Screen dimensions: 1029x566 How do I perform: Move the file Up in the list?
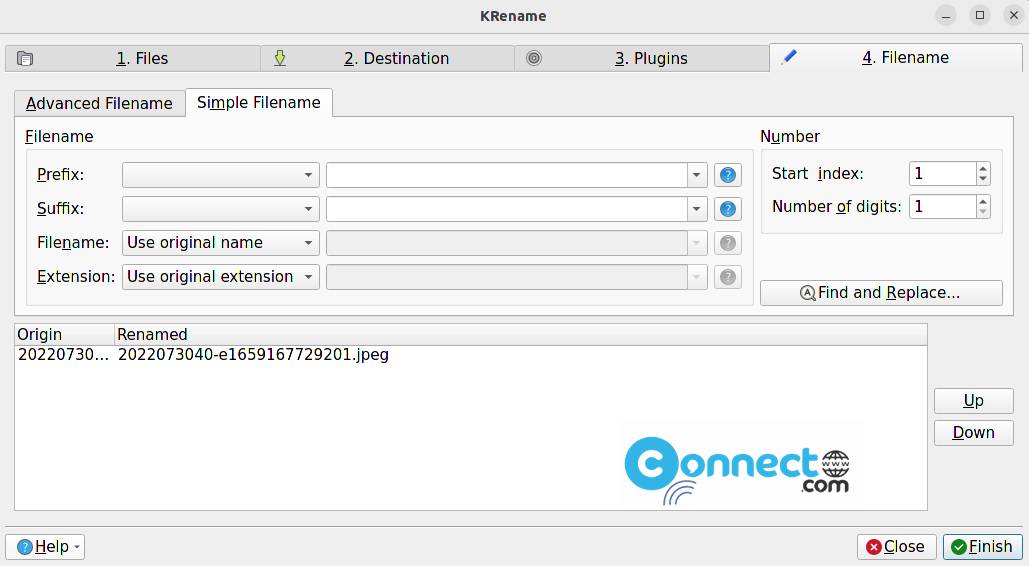coord(973,401)
